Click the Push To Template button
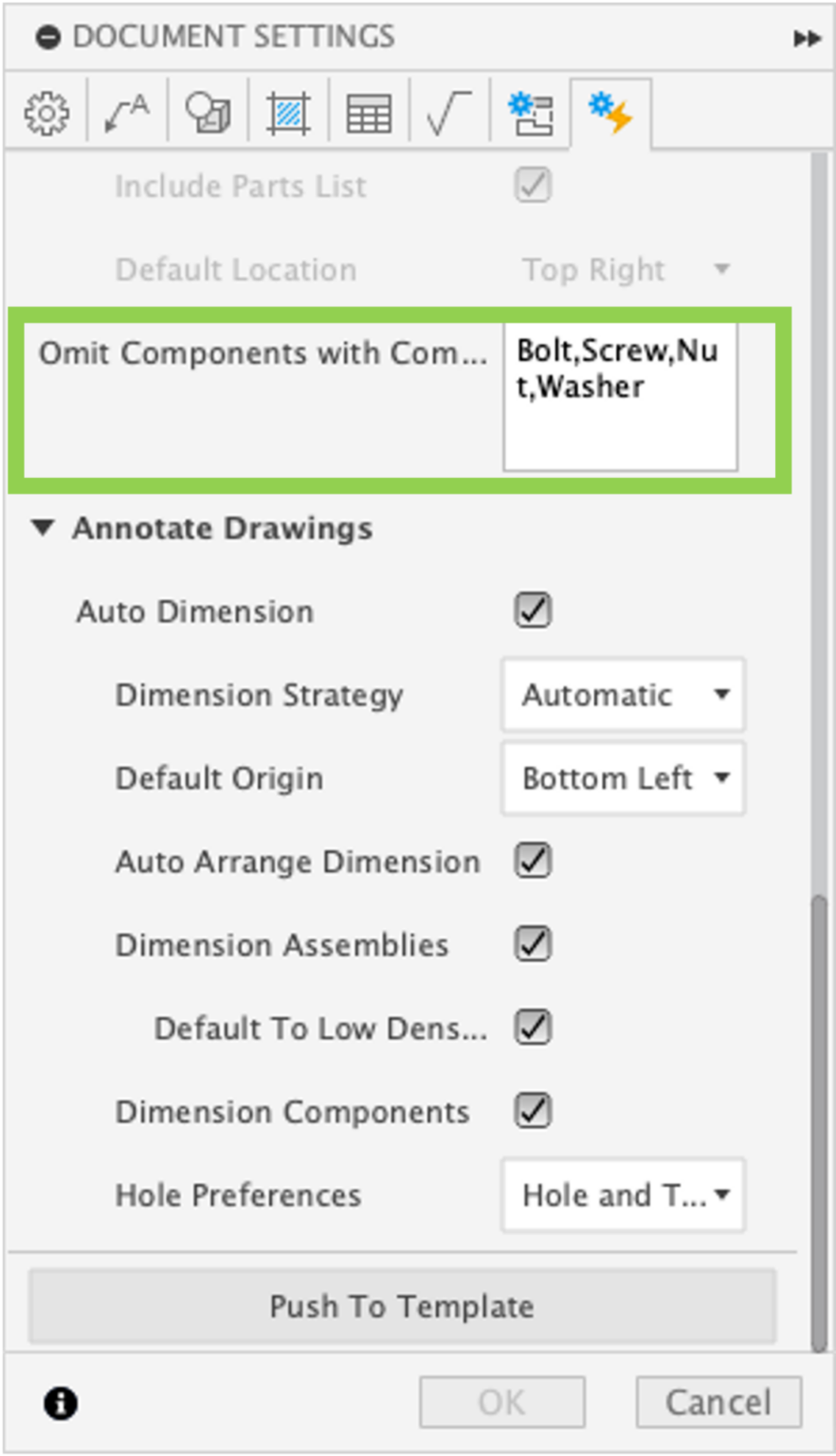The height and width of the screenshot is (1456, 836). pos(402,1306)
